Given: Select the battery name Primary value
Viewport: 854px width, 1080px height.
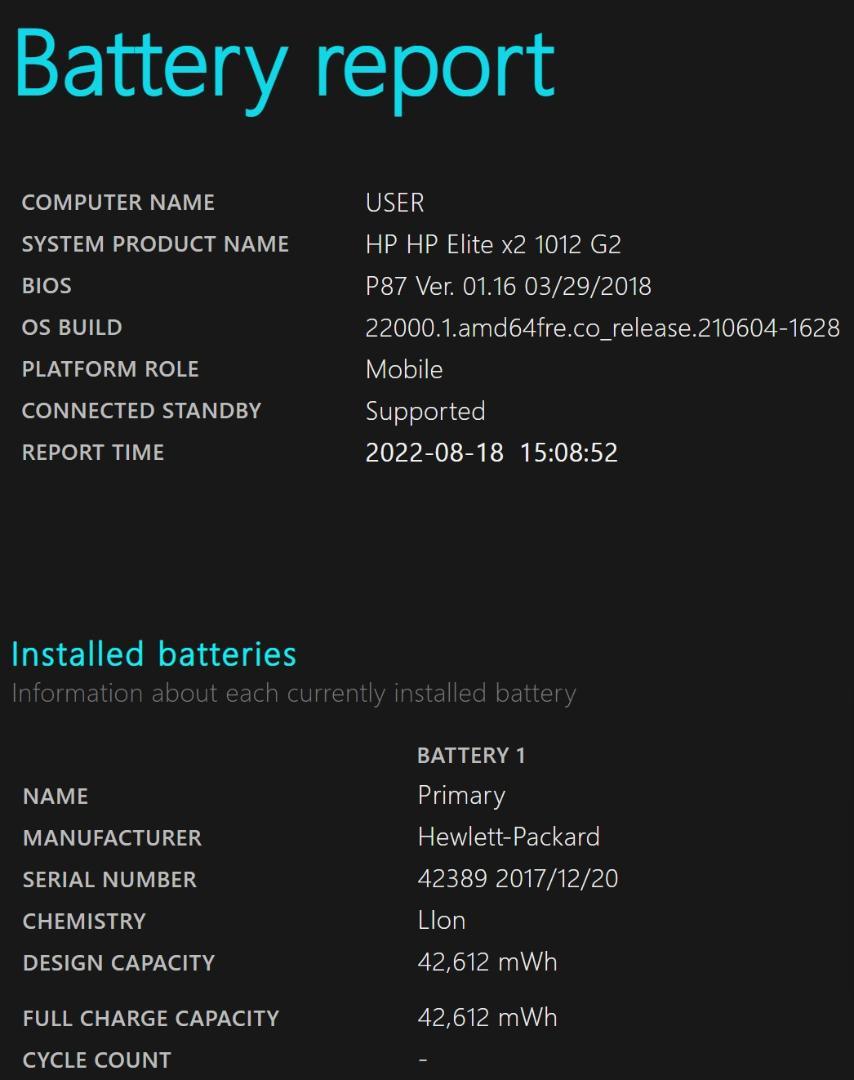Looking at the screenshot, I should point(461,796).
